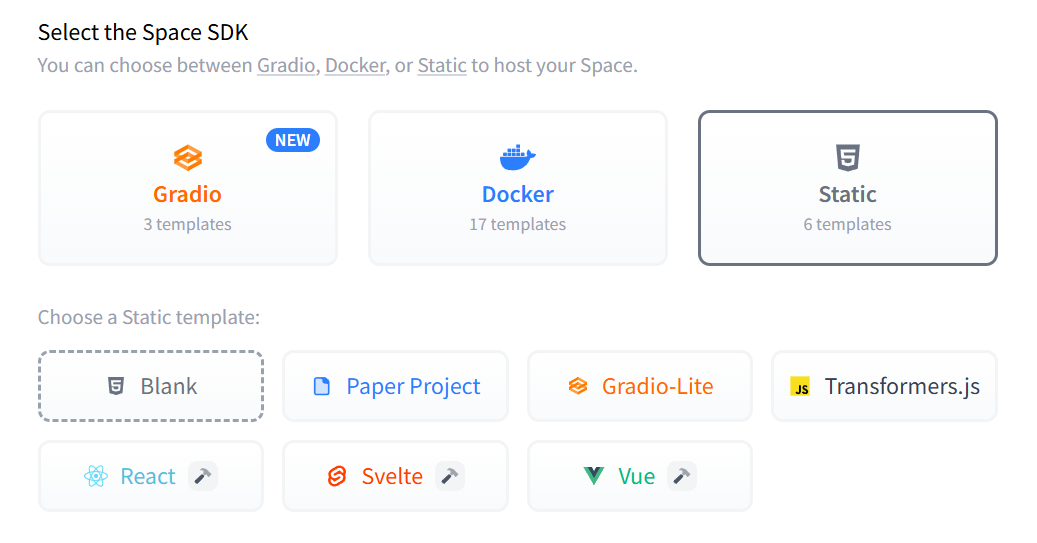Click the Vue logo icon

point(594,477)
